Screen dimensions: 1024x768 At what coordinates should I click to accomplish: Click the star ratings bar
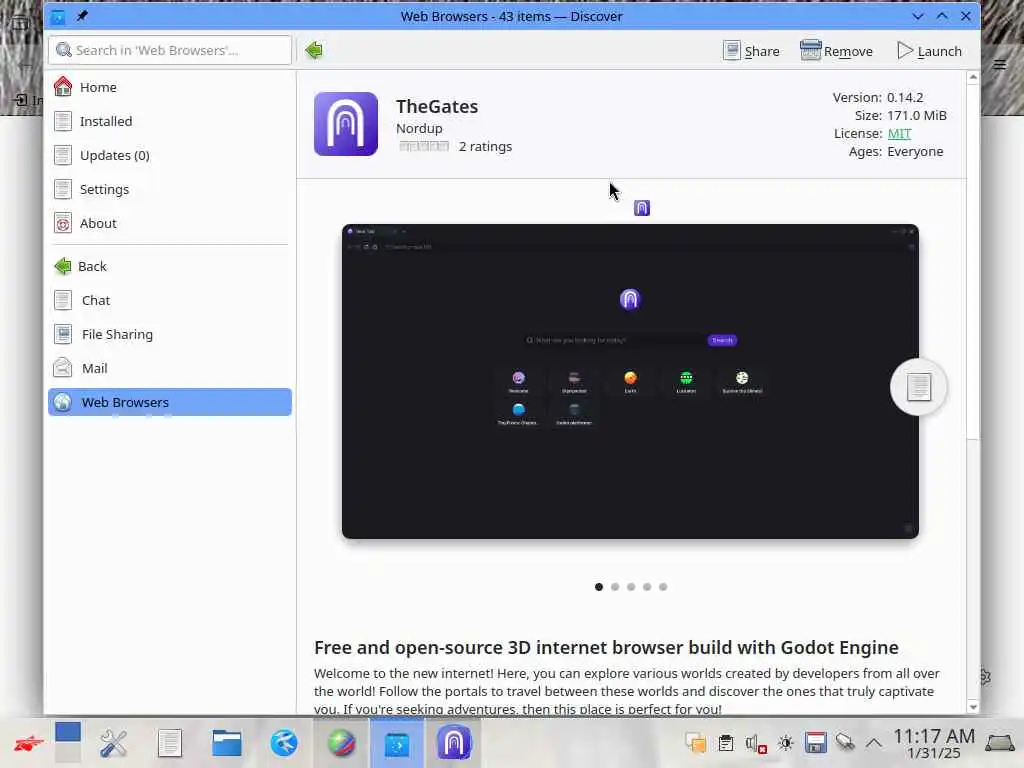(424, 146)
